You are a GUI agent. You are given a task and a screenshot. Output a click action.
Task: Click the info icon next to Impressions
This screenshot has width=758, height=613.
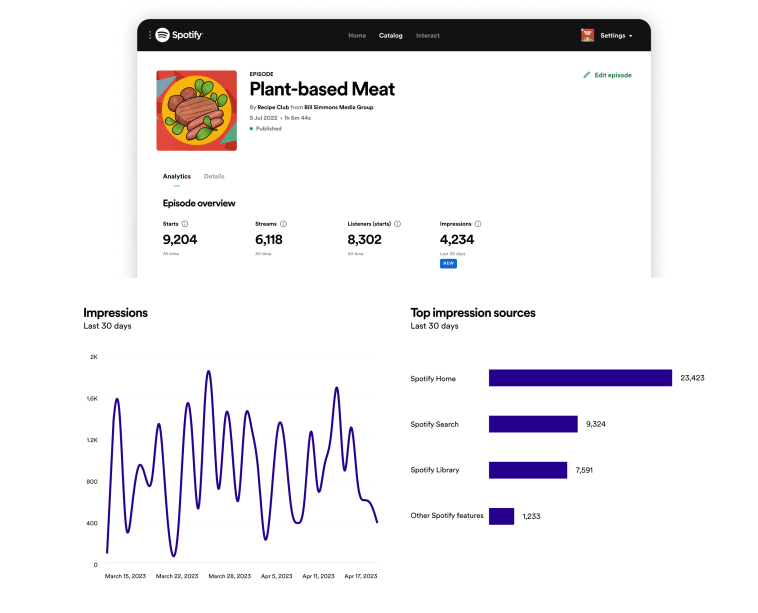478,224
